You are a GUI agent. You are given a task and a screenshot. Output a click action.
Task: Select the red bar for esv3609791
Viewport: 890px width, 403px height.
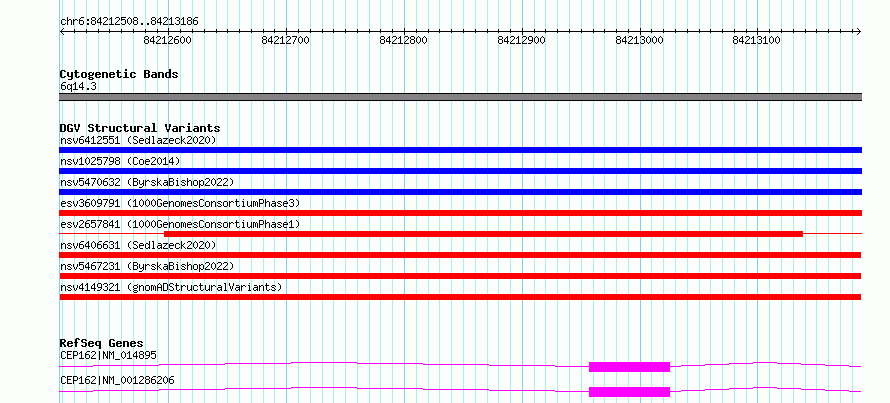[460, 213]
